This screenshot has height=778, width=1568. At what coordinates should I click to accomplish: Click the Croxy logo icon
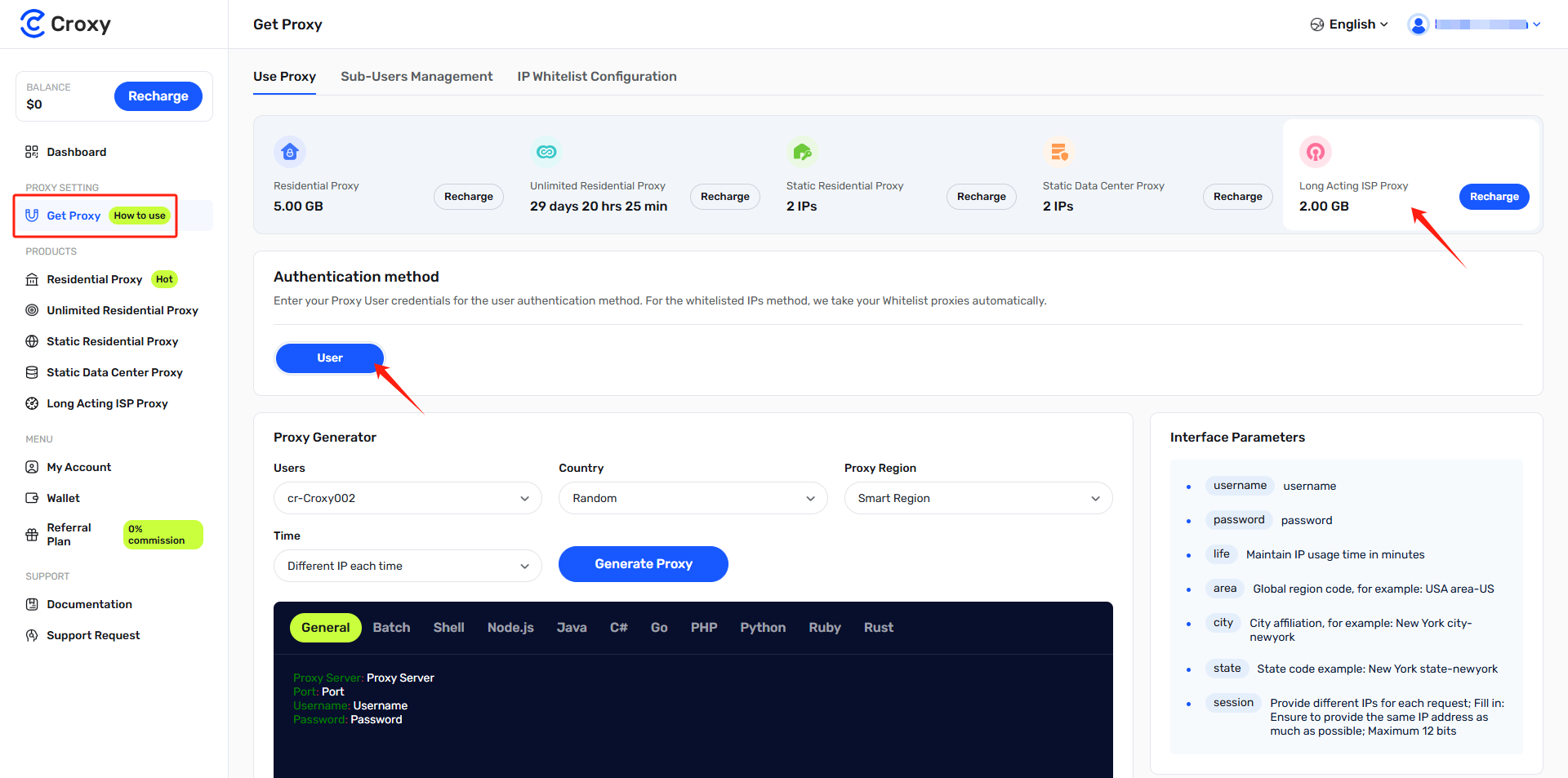[33, 24]
